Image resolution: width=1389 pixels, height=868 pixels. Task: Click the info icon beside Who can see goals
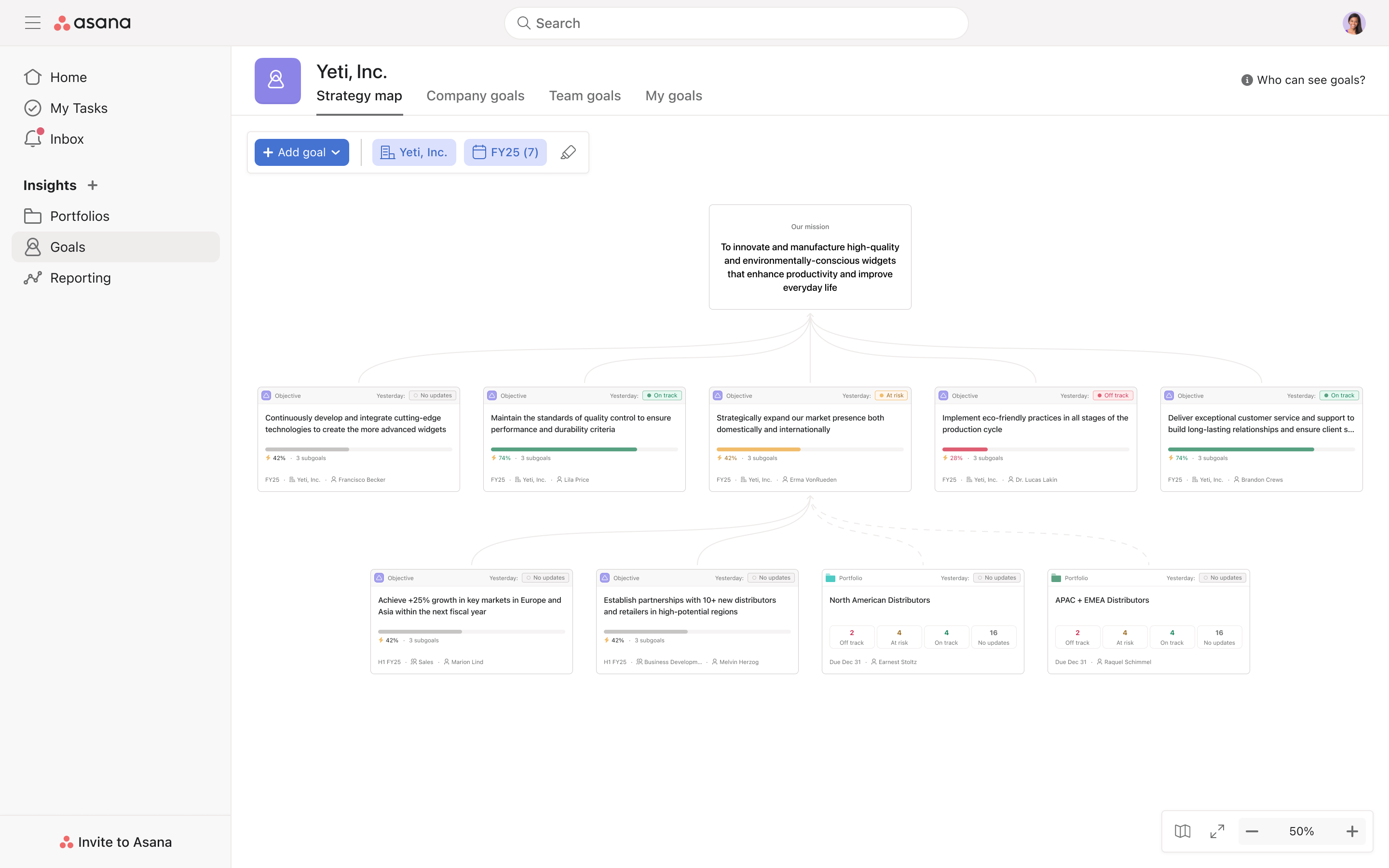[1247, 81]
